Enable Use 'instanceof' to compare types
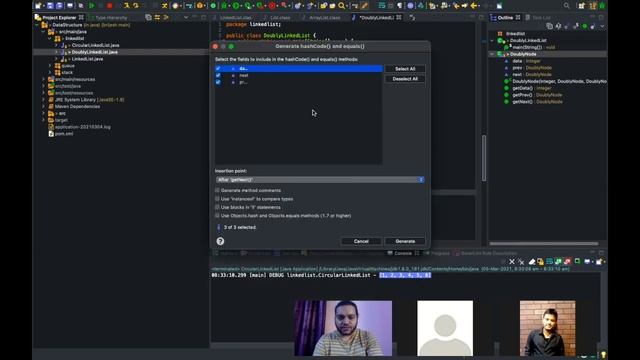Screen dimensions: 640x360 click(217, 199)
